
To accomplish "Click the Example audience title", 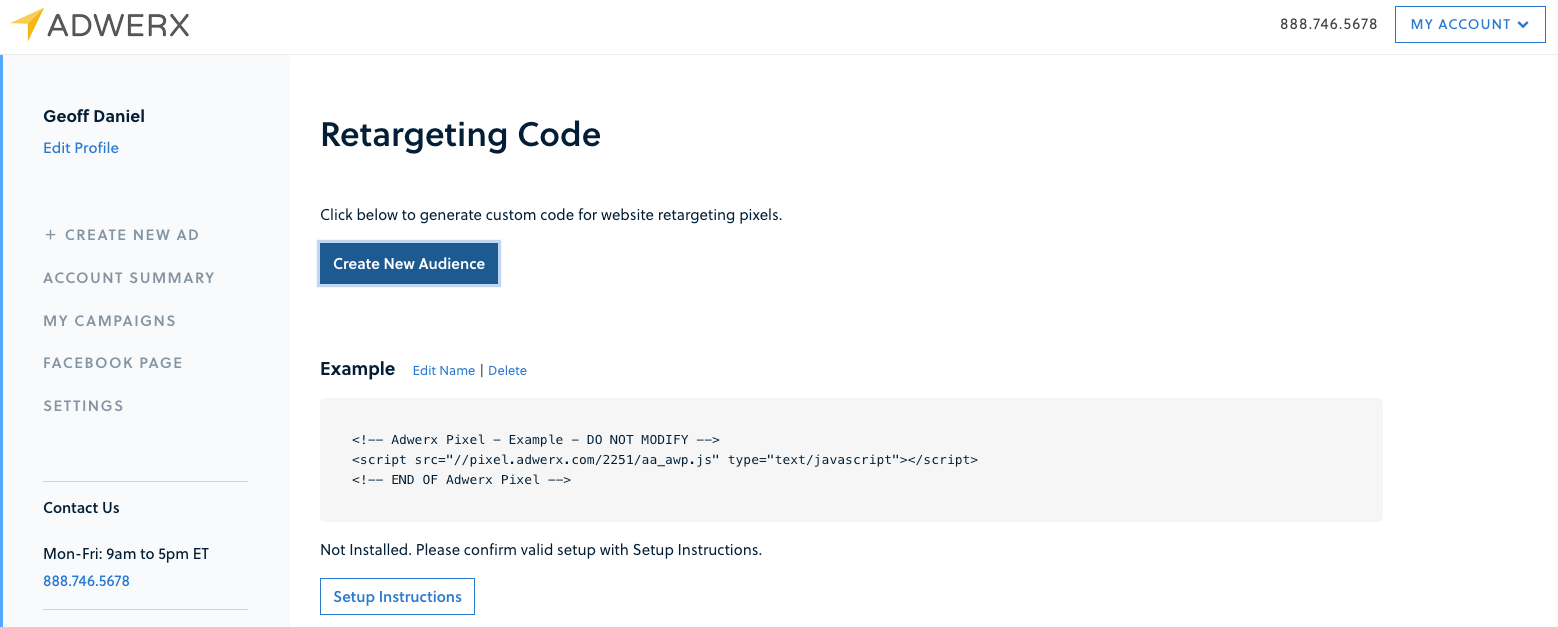I will [357, 369].
